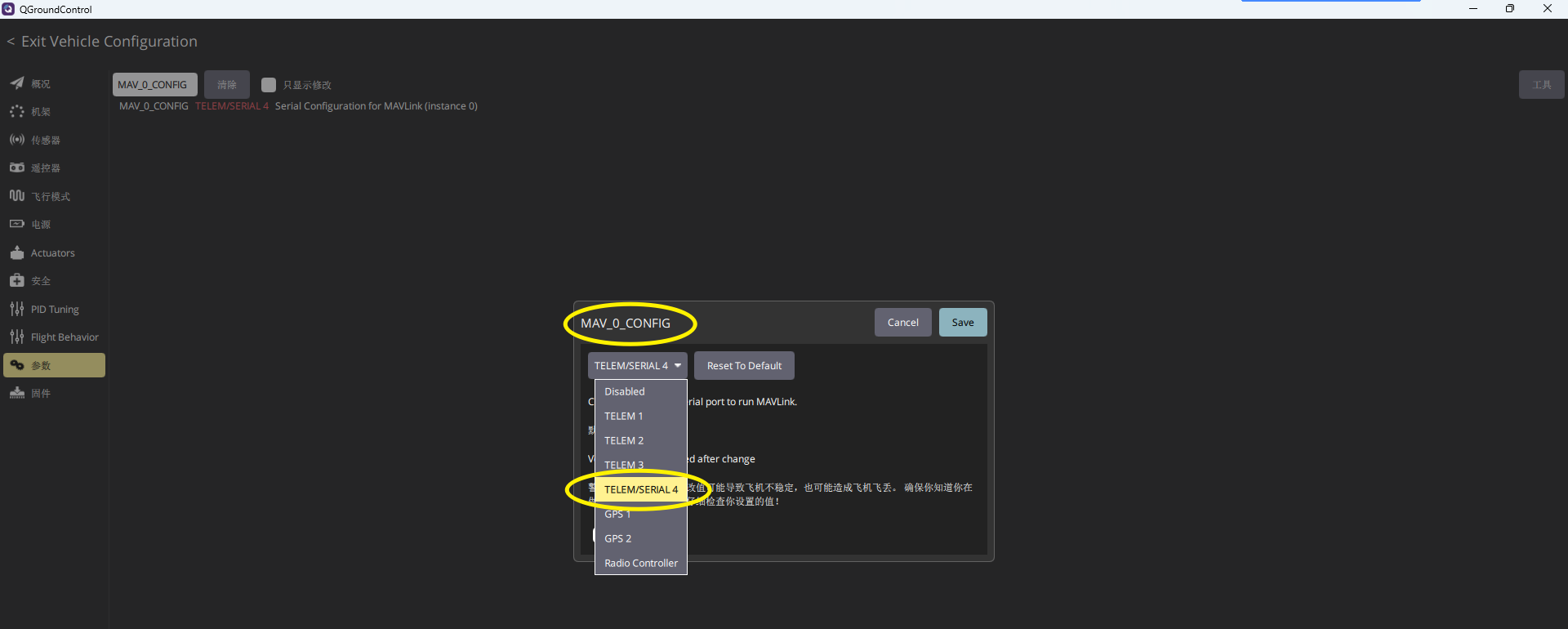Choose TELEM 2 from the port list

click(641, 441)
